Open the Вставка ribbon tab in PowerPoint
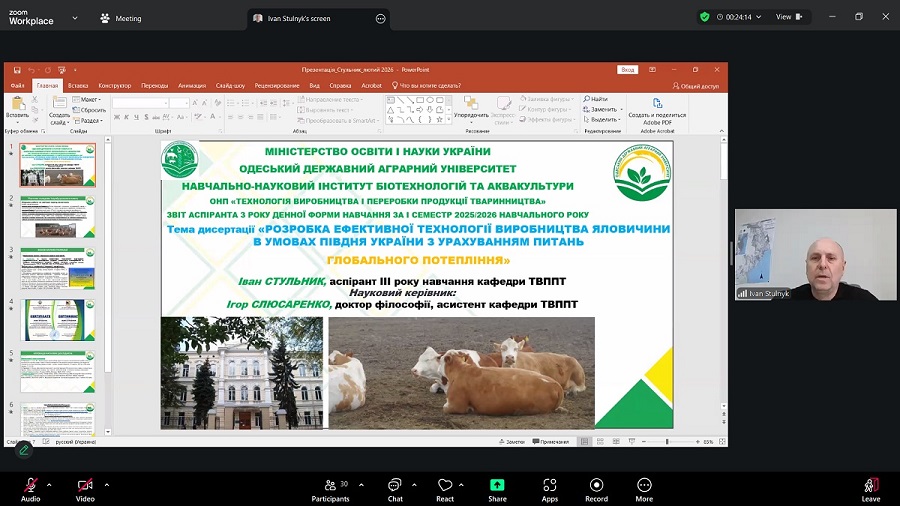The width and height of the screenshot is (900, 506). (78, 86)
